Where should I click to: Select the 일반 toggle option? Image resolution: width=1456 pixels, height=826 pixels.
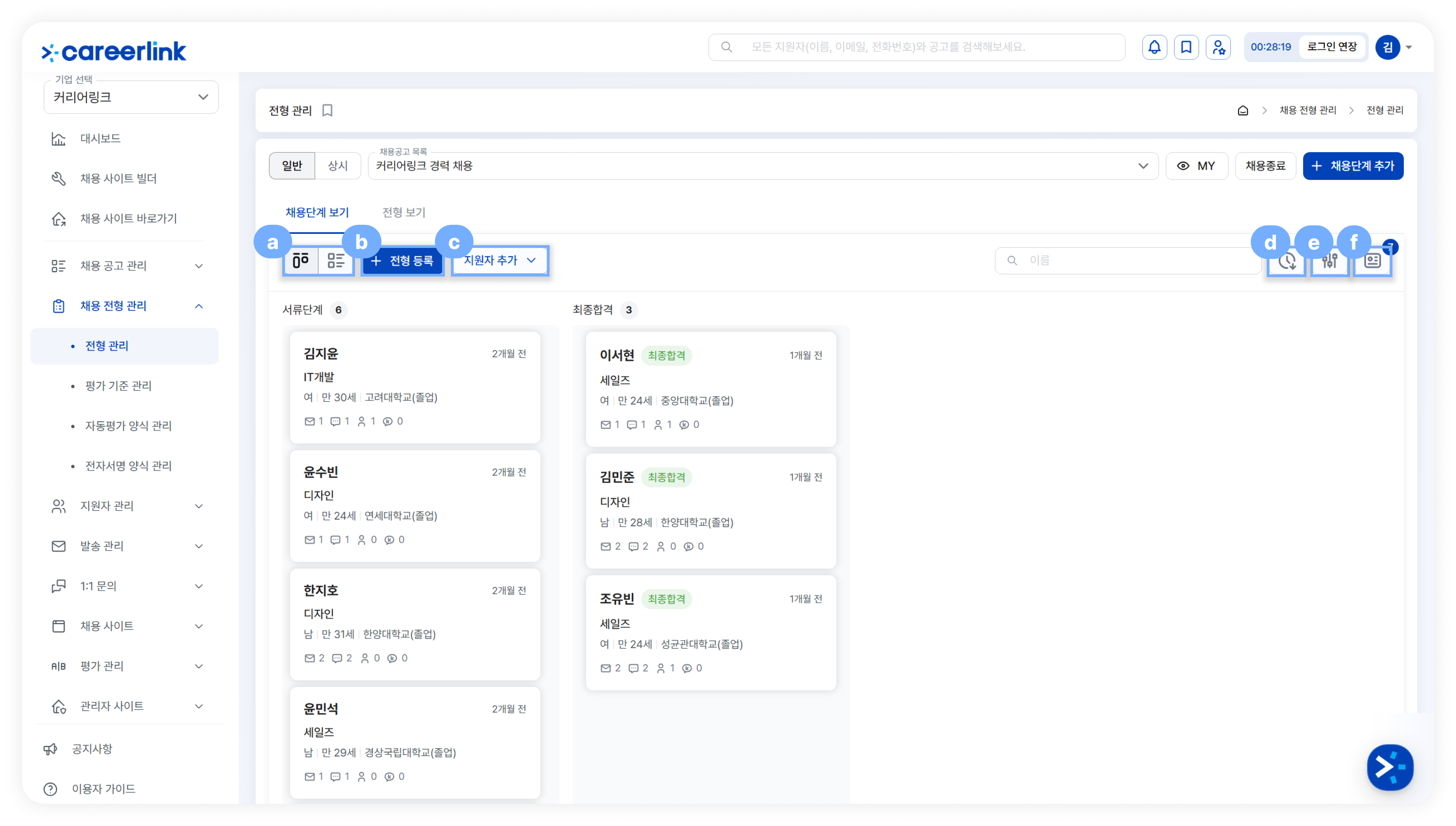292,166
